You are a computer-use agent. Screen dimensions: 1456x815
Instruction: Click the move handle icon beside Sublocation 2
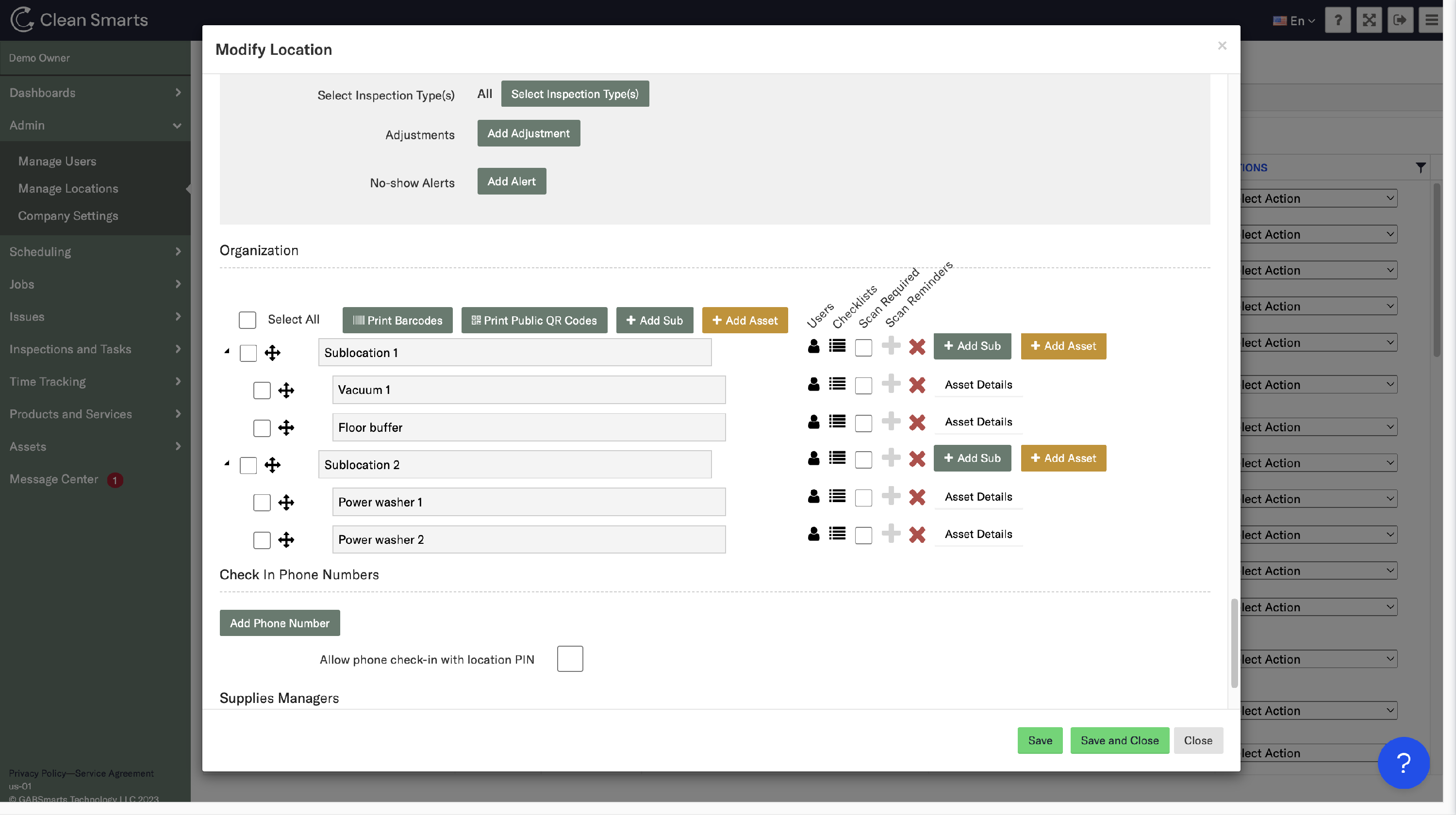coord(272,465)
